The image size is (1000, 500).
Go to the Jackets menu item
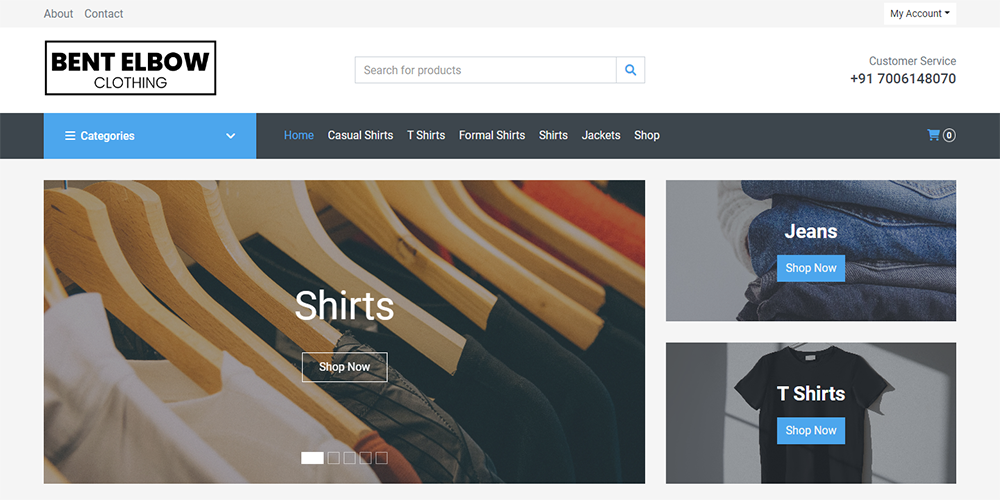[x=601, y=135]
